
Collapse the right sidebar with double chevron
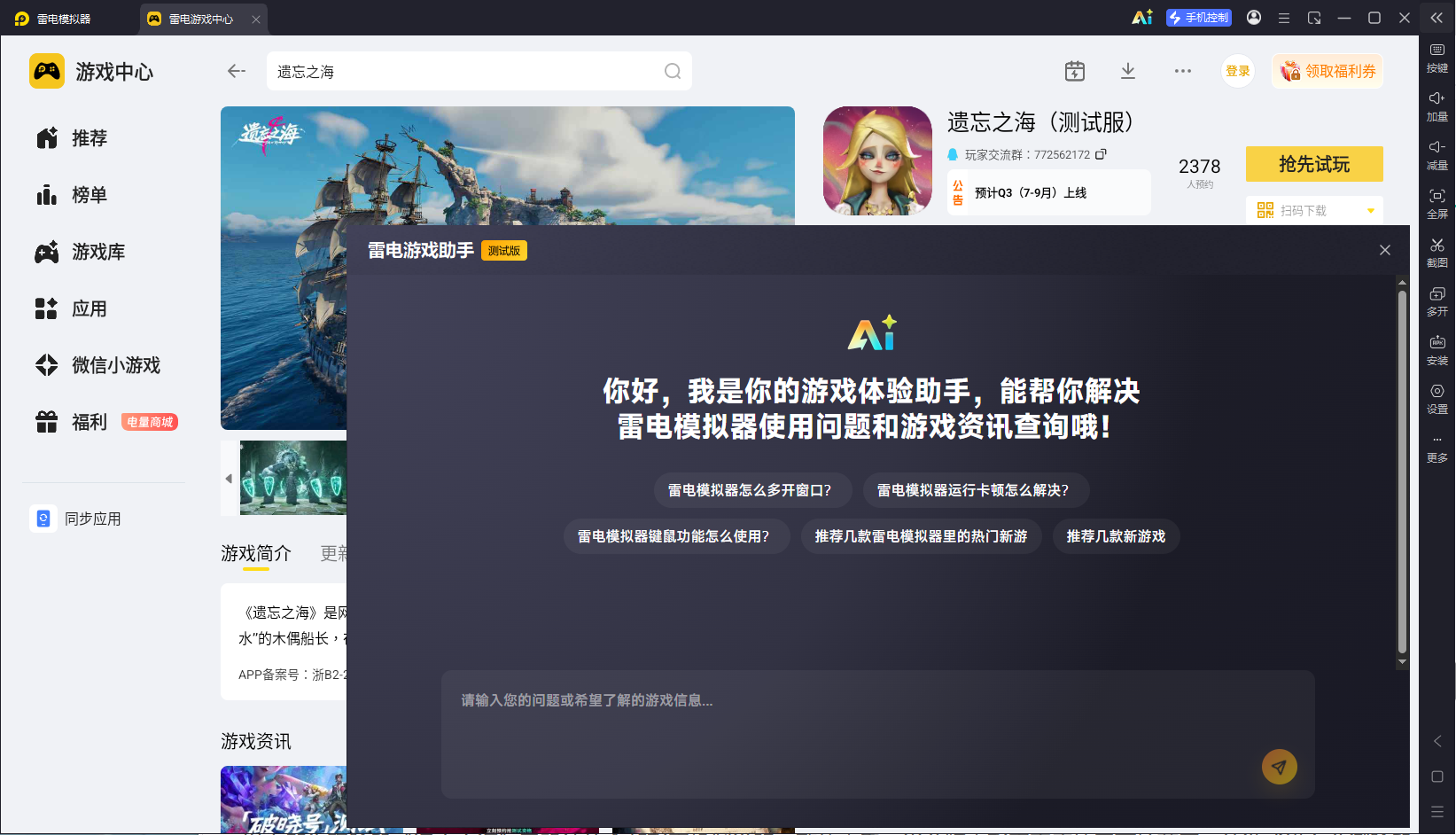click(1437, 18)
